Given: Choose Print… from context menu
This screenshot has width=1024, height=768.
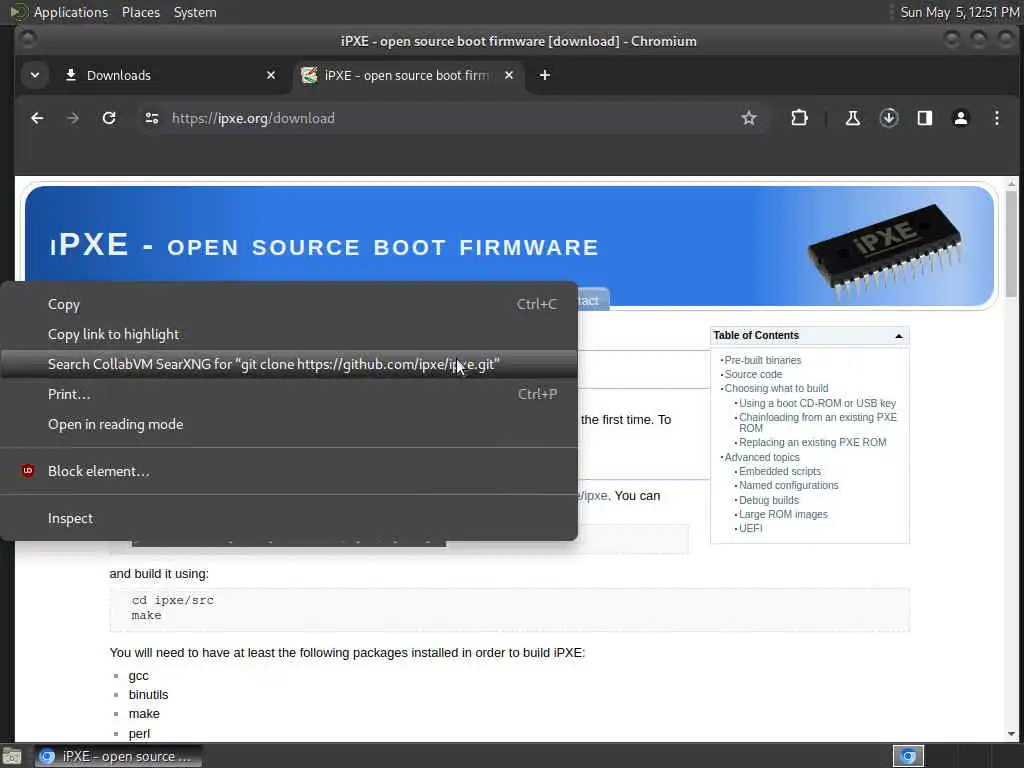Looking at the screenshot, I should (x=289, y=394).
